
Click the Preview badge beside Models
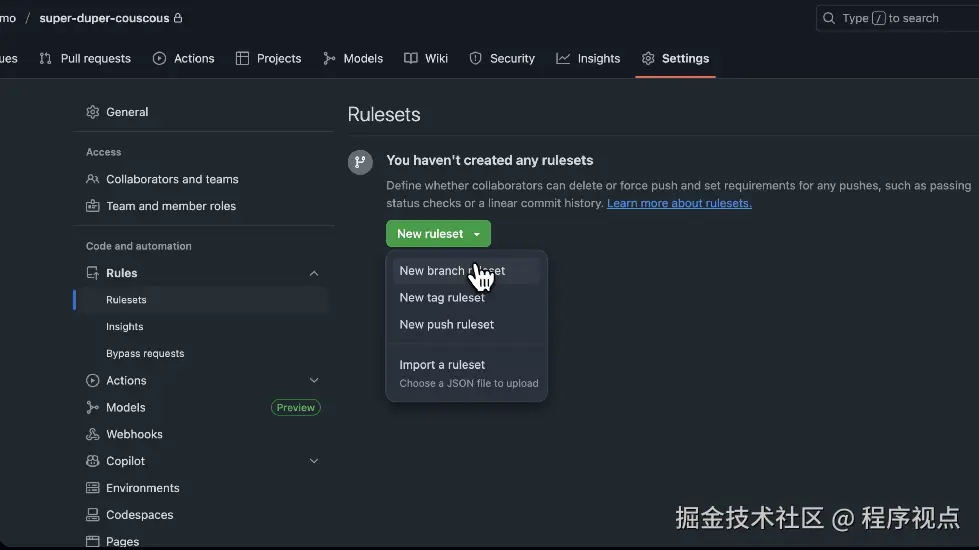(x=296, y=407)
